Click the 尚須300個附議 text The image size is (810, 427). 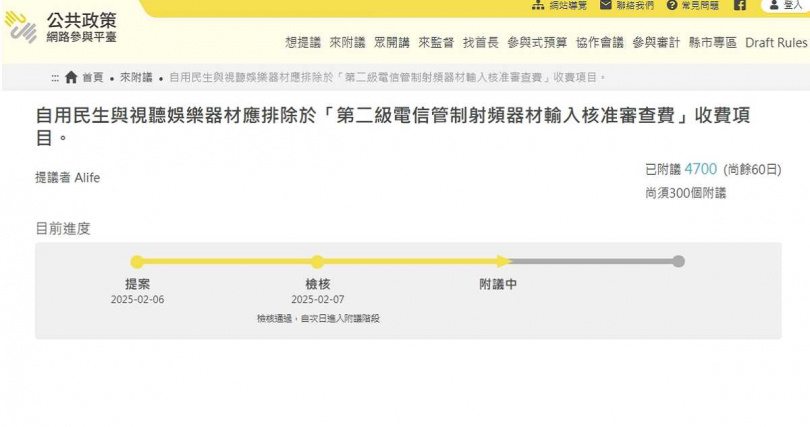click(686, 193)
